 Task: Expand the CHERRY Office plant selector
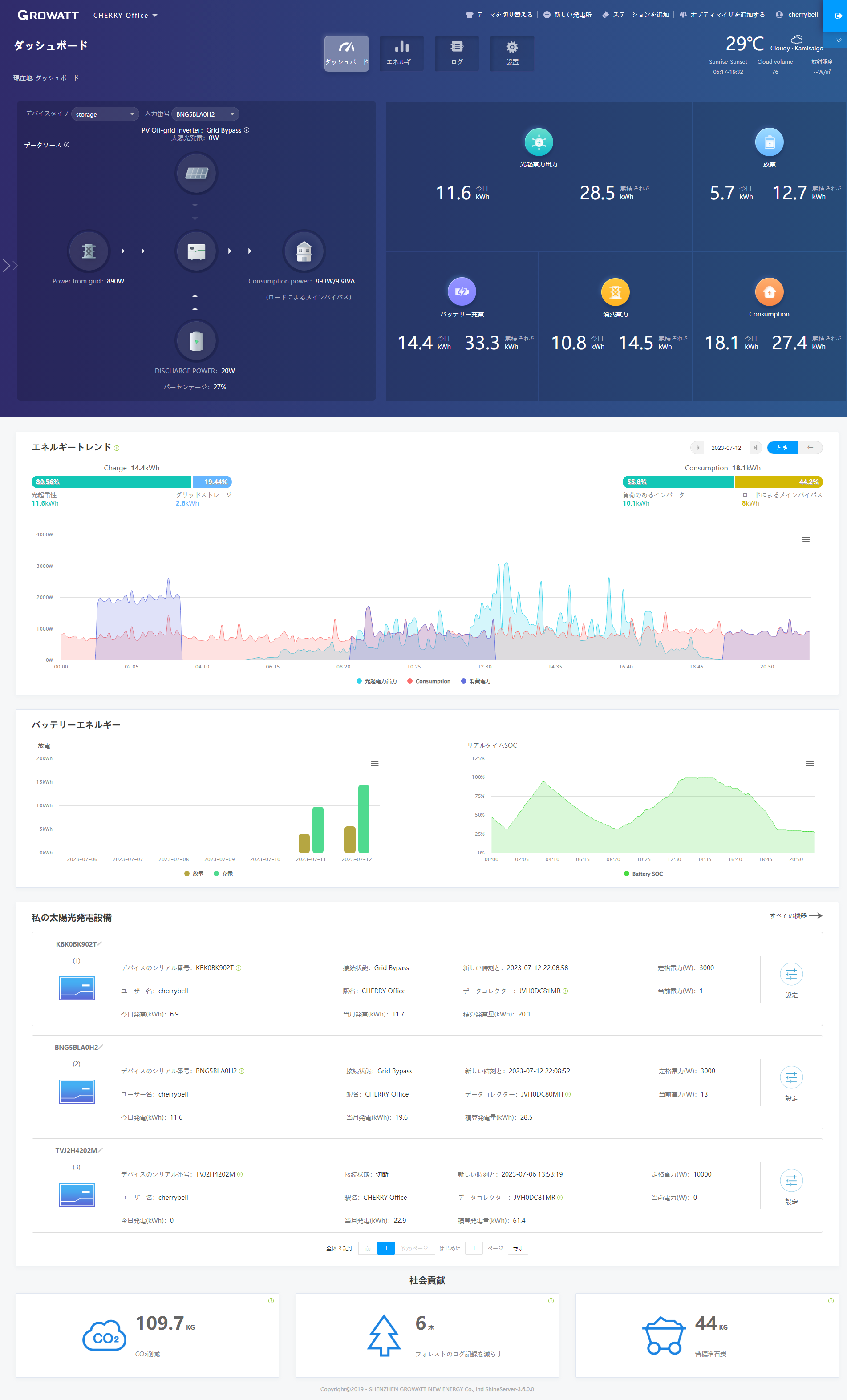click(125, 15)
